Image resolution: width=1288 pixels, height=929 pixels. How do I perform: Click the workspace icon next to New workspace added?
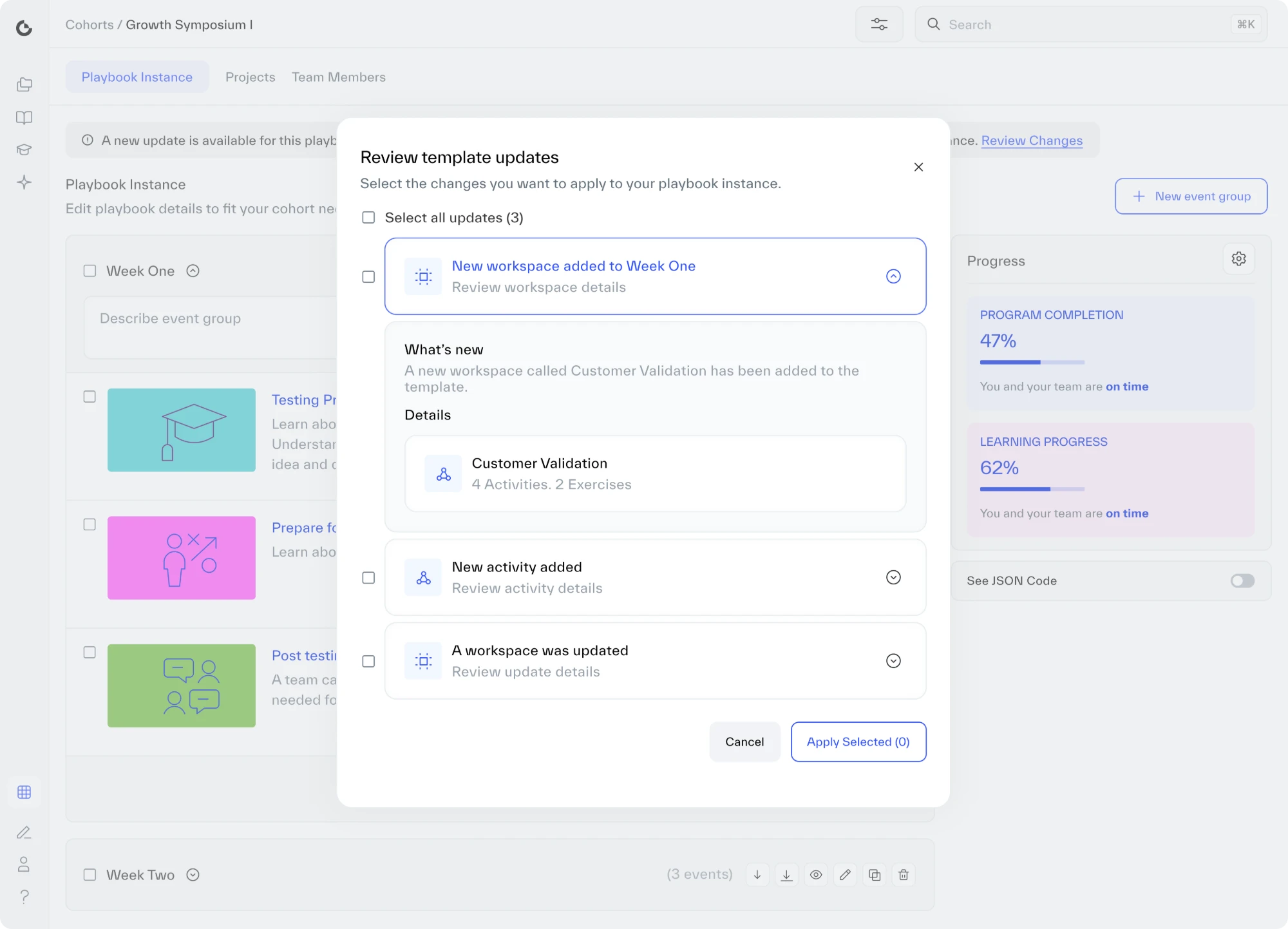point(423,276)
